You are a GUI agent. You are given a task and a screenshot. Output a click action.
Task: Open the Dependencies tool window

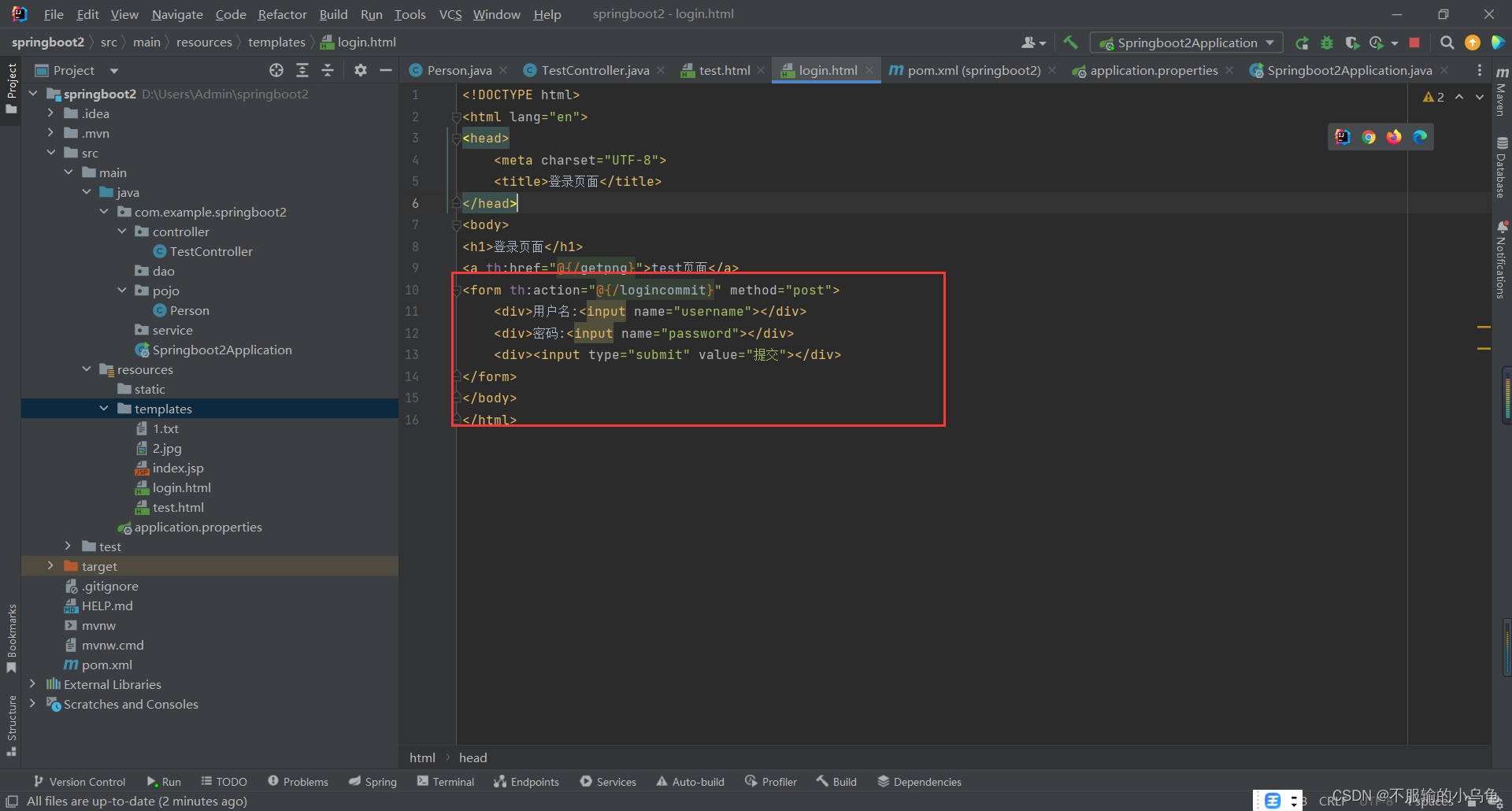click(x=919, y=781)
